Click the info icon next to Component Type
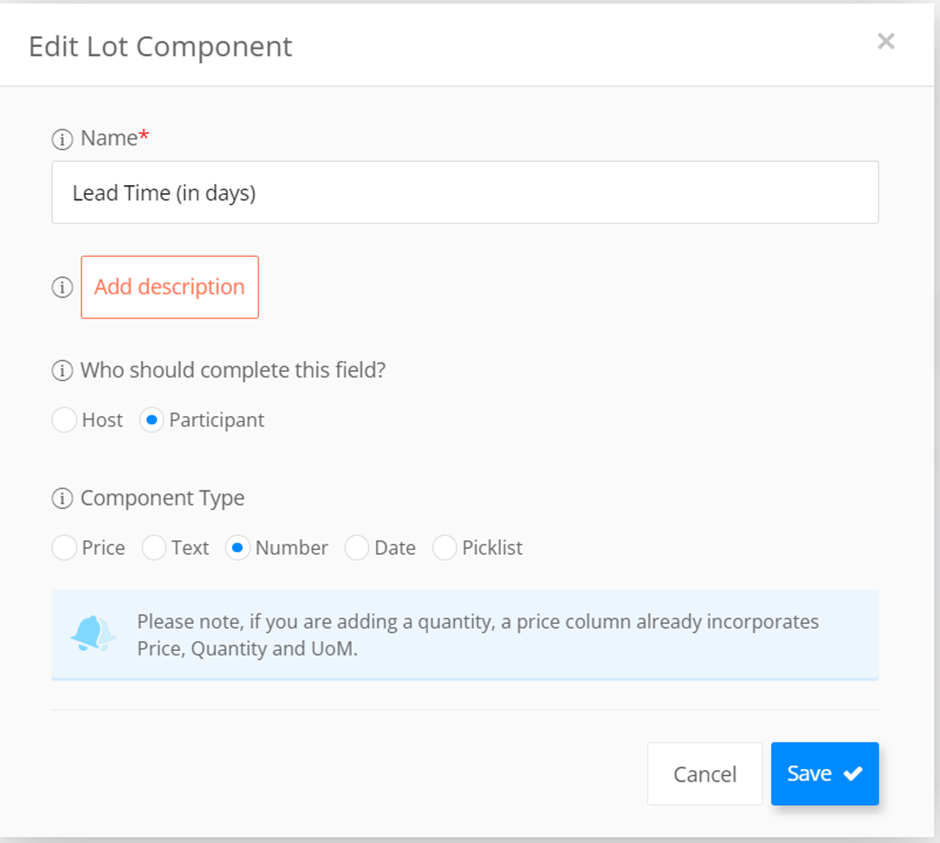The width and height of the screenshot is (940, 843). tap(62, 498)
